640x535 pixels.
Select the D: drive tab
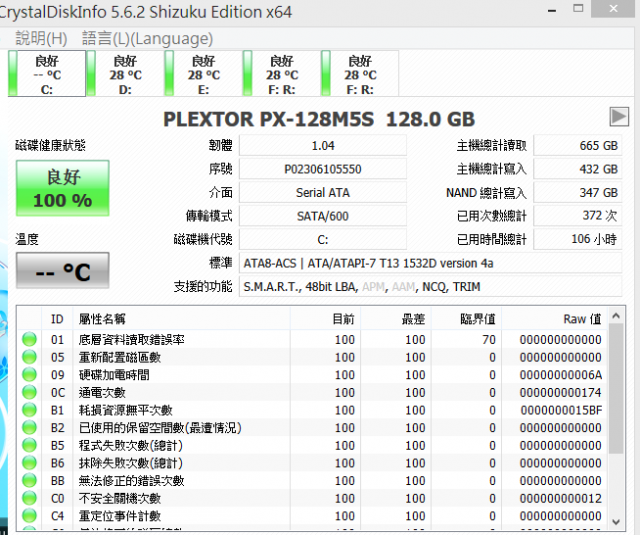pyautogui.click(x=125, y=74)
